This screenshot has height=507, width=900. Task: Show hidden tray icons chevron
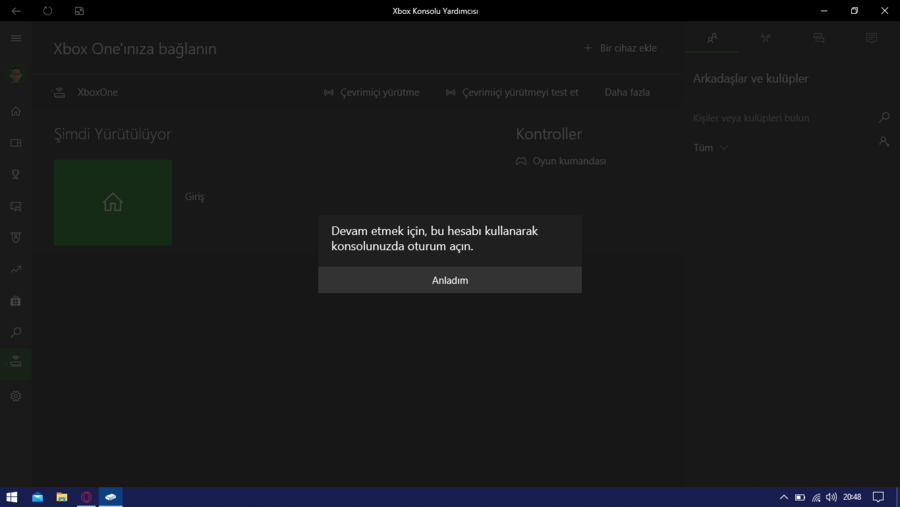click(x=783, y=497)
